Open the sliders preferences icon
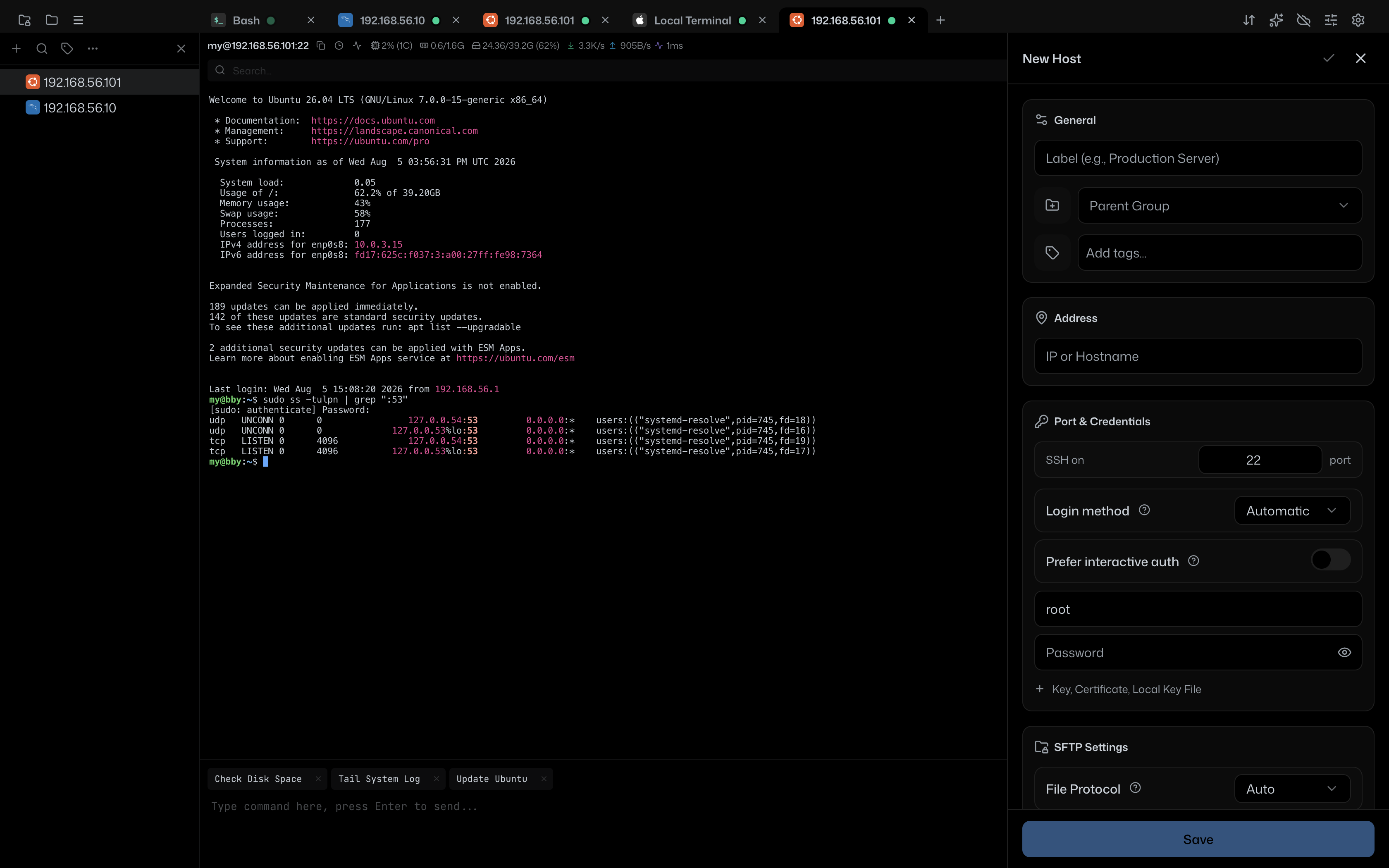Viewport: 1389px width, 868px height. click(x=1330, y=20)
